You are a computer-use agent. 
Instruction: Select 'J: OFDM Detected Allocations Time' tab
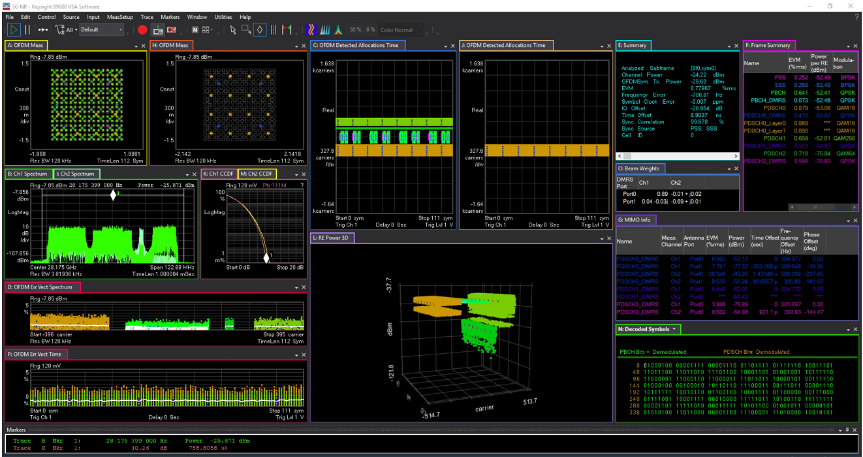pos(507,45)
